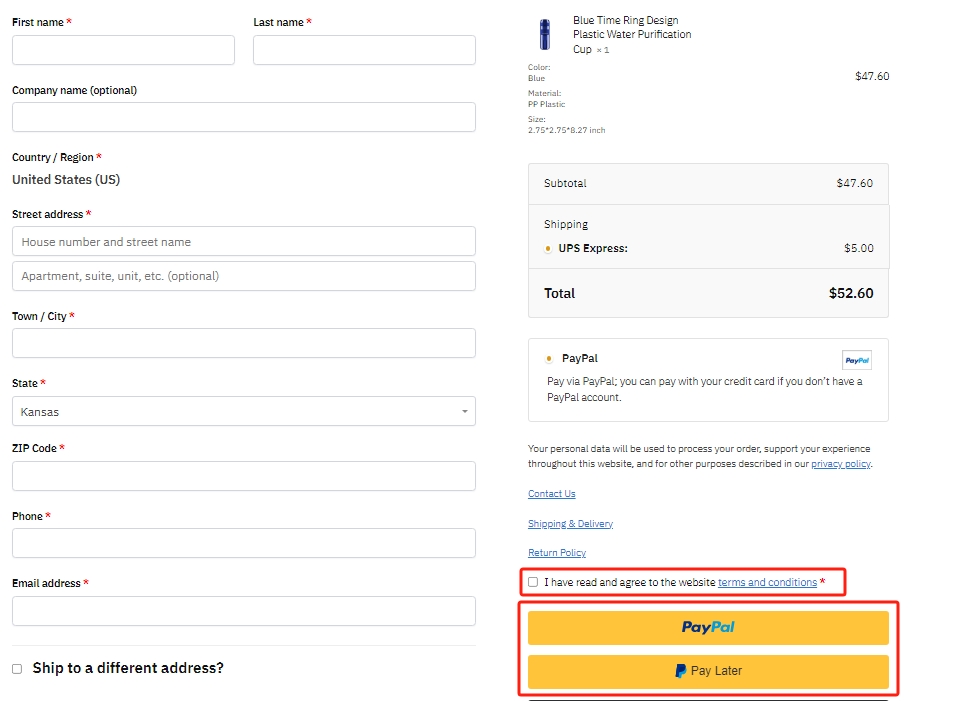The width and height of the screenshot is (953, 701).
Task: Enable Ship to a different address checkbox
Action: click(x=17, y=669)
